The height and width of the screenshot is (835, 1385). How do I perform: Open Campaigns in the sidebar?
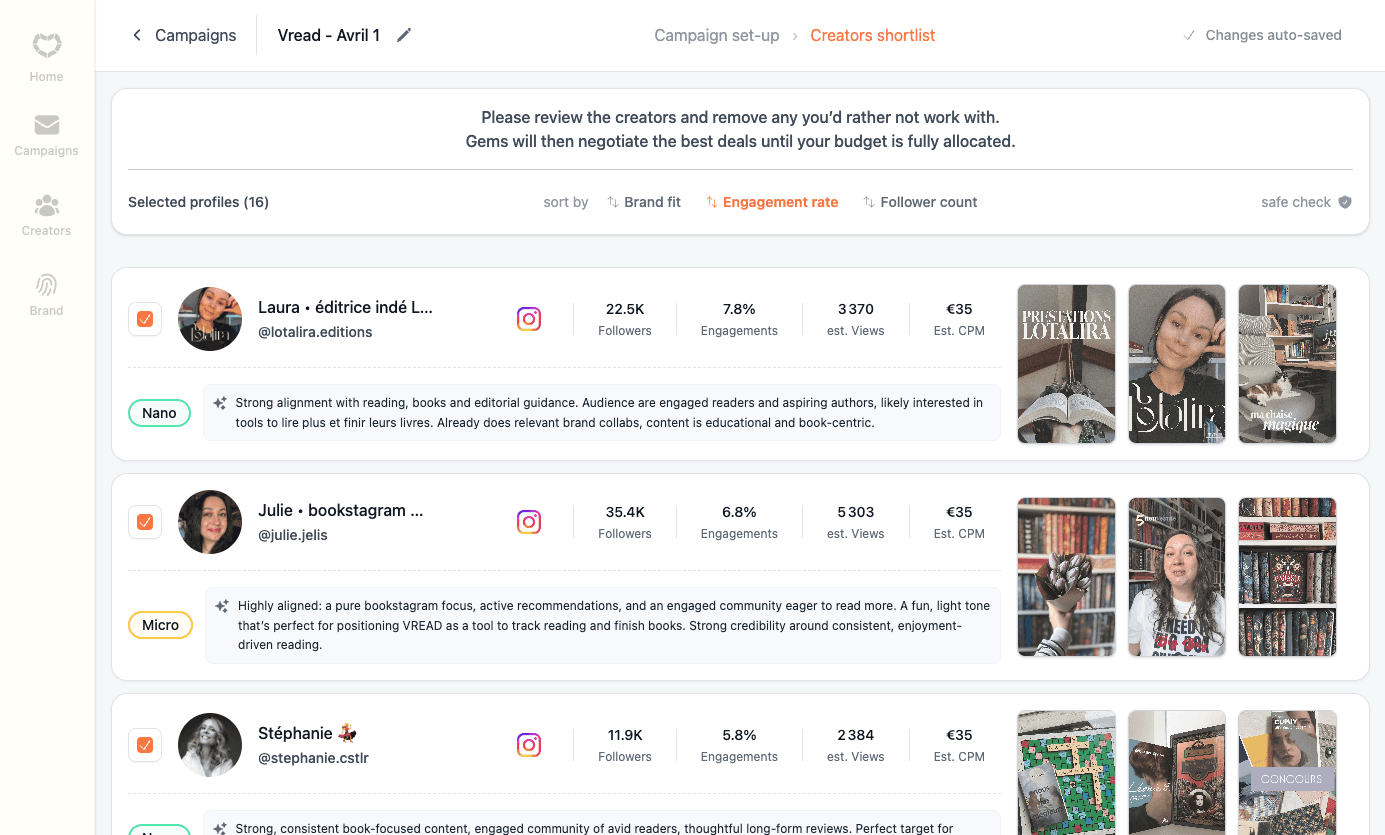[46, 135]
